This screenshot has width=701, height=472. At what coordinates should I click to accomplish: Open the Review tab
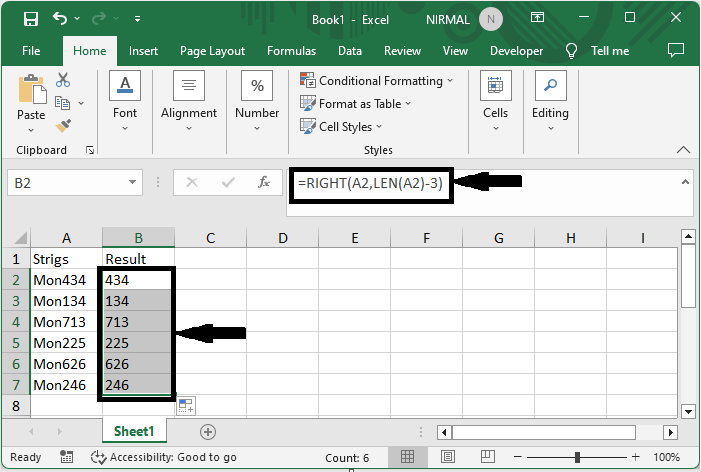(402, 51)
